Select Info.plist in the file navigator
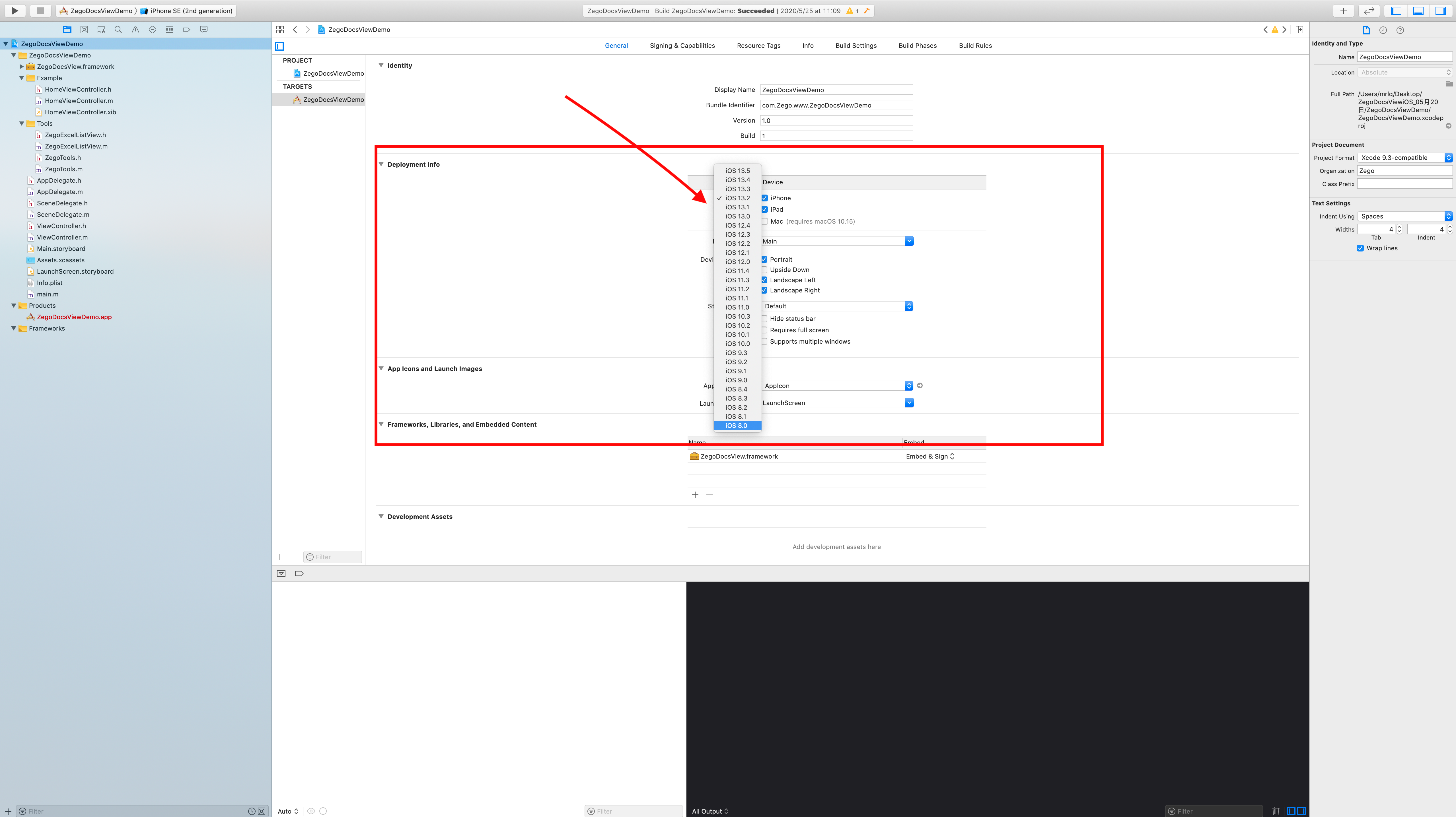Screen dimensions: 1456x817 (50, 282)
